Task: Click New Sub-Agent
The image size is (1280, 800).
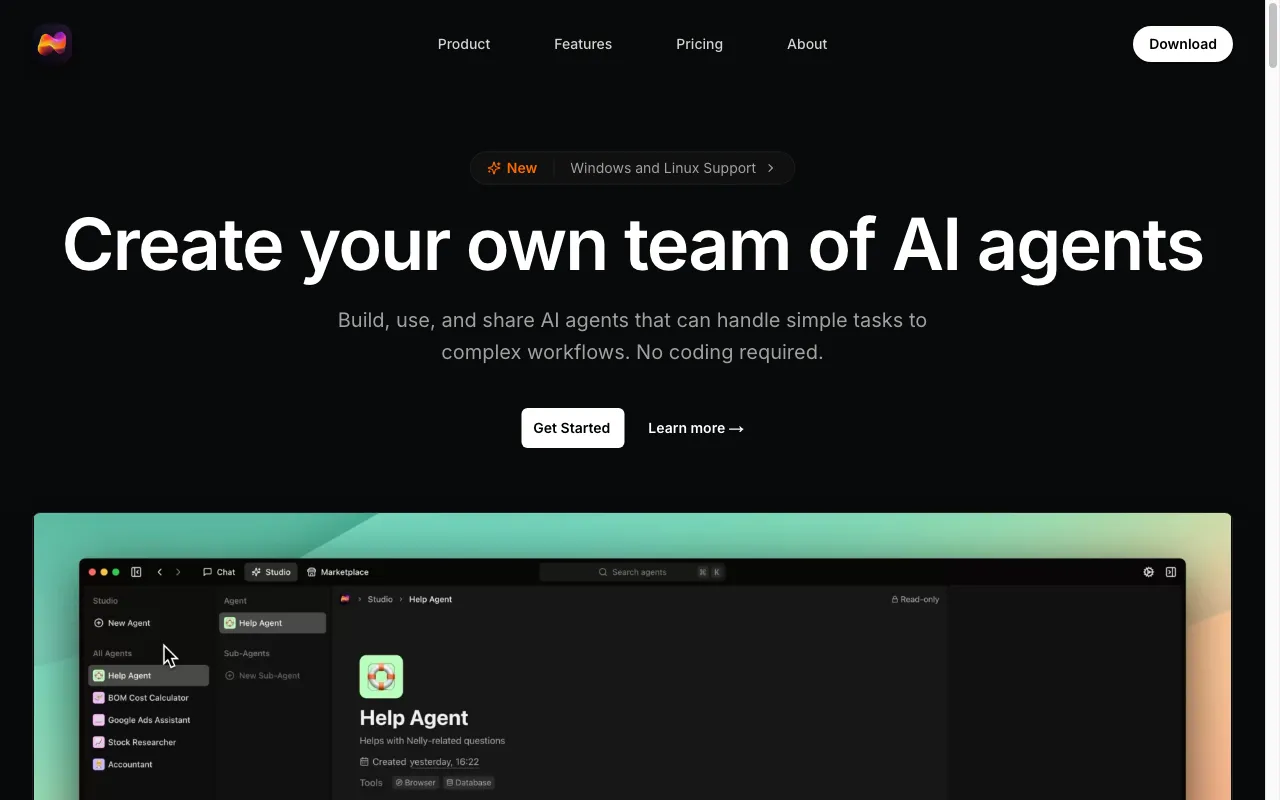Action: tap(263, 676)
